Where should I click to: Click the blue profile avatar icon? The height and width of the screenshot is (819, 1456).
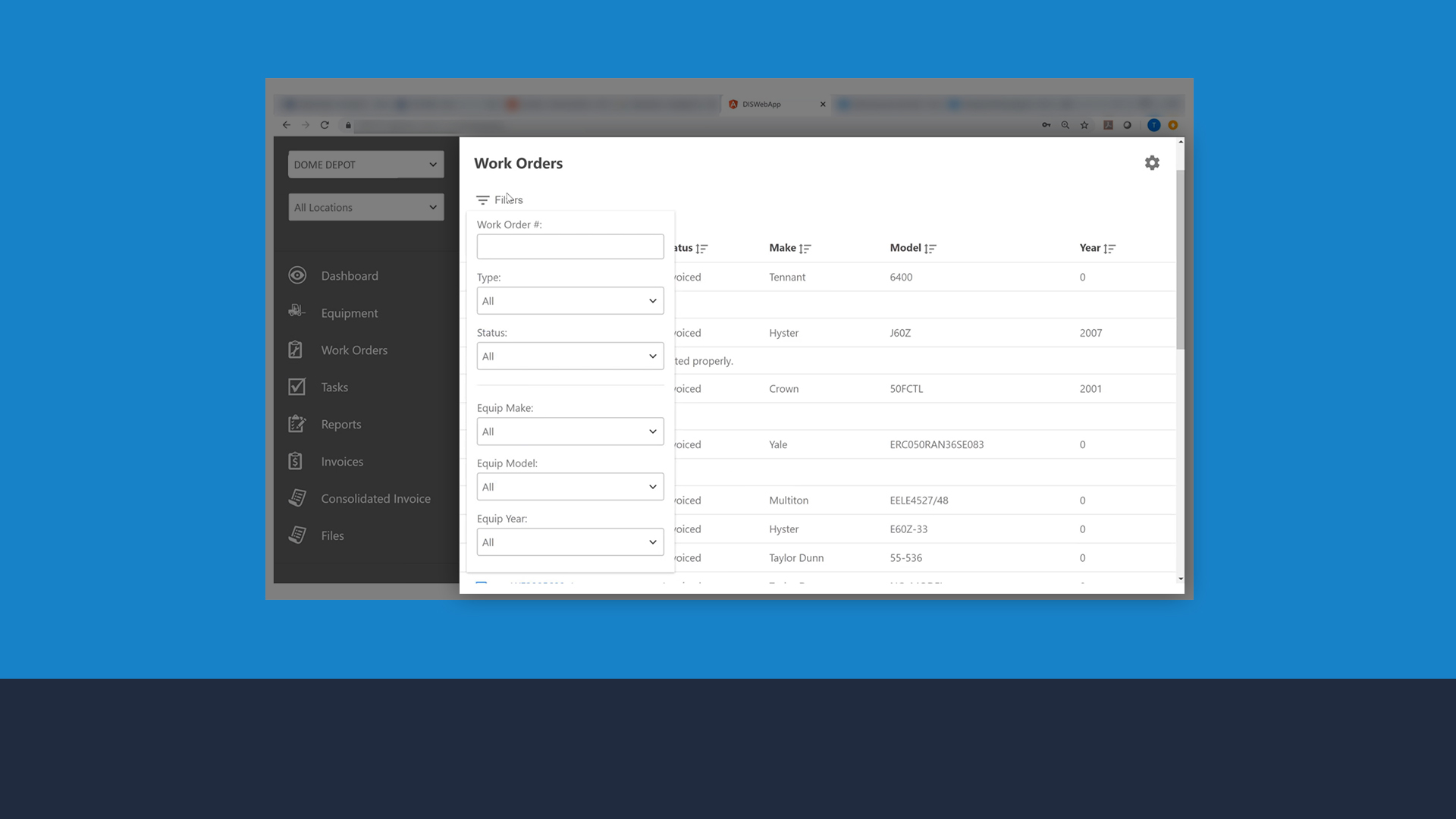(1153, 125)
